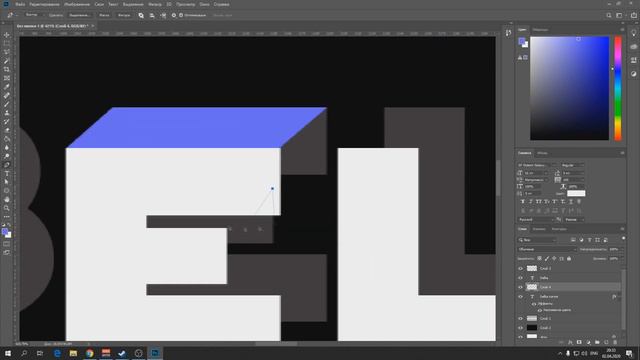Toggle layer filtering switch in Layers panel
This screenshot has width=640, height=360.
(623, 238)
